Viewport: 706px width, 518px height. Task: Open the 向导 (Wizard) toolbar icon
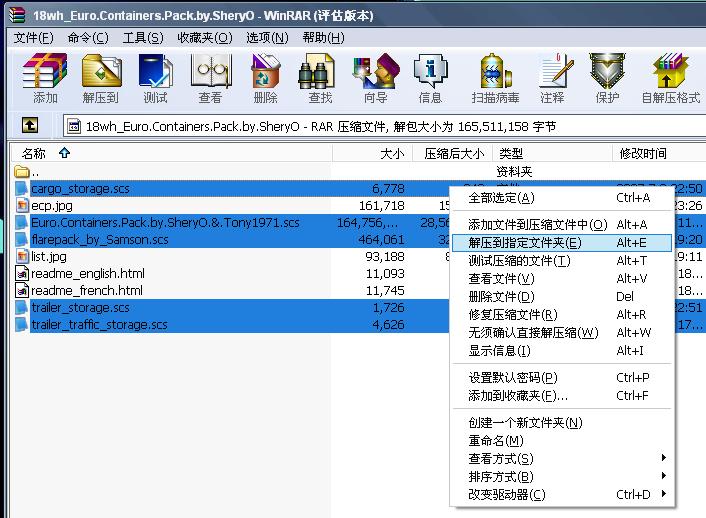[x=376, y=71]
